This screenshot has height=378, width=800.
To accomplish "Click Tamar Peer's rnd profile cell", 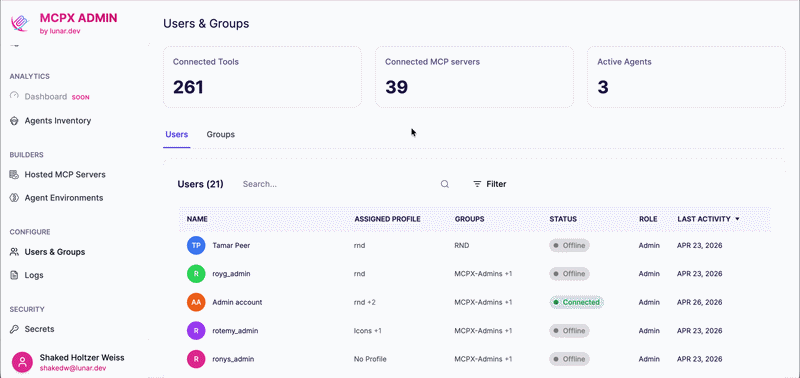I will pyautogui.click(x=359, y=245).
